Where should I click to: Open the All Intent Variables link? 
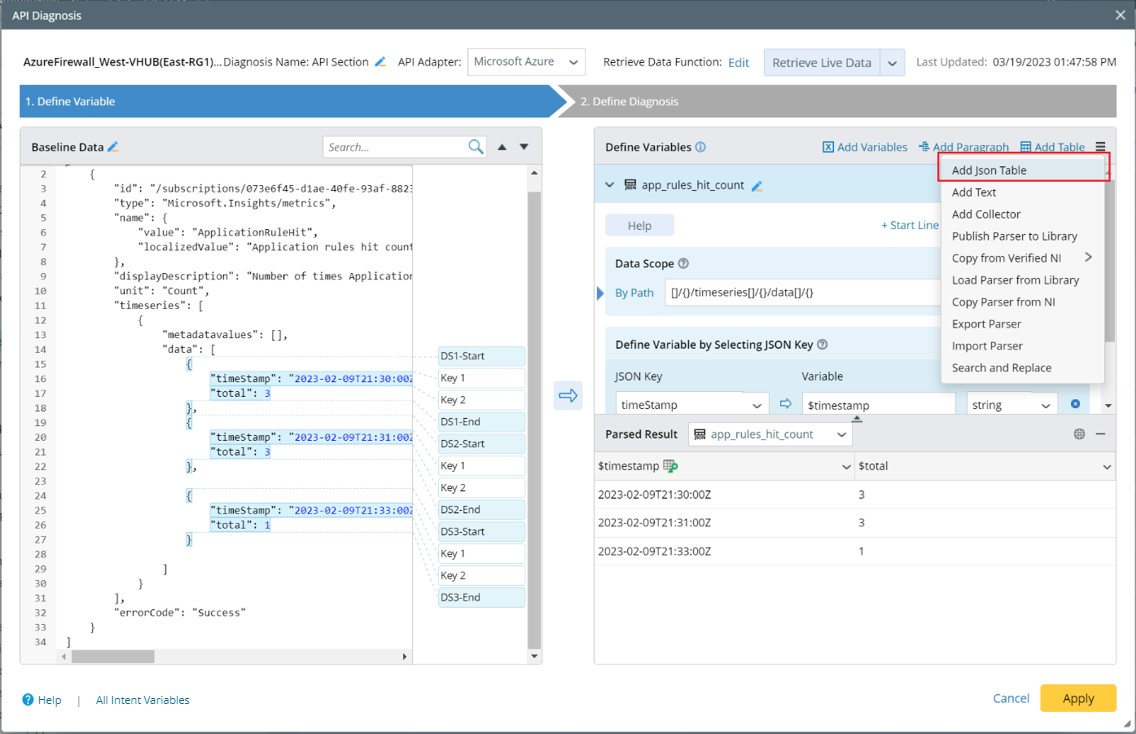pos(142,700)
